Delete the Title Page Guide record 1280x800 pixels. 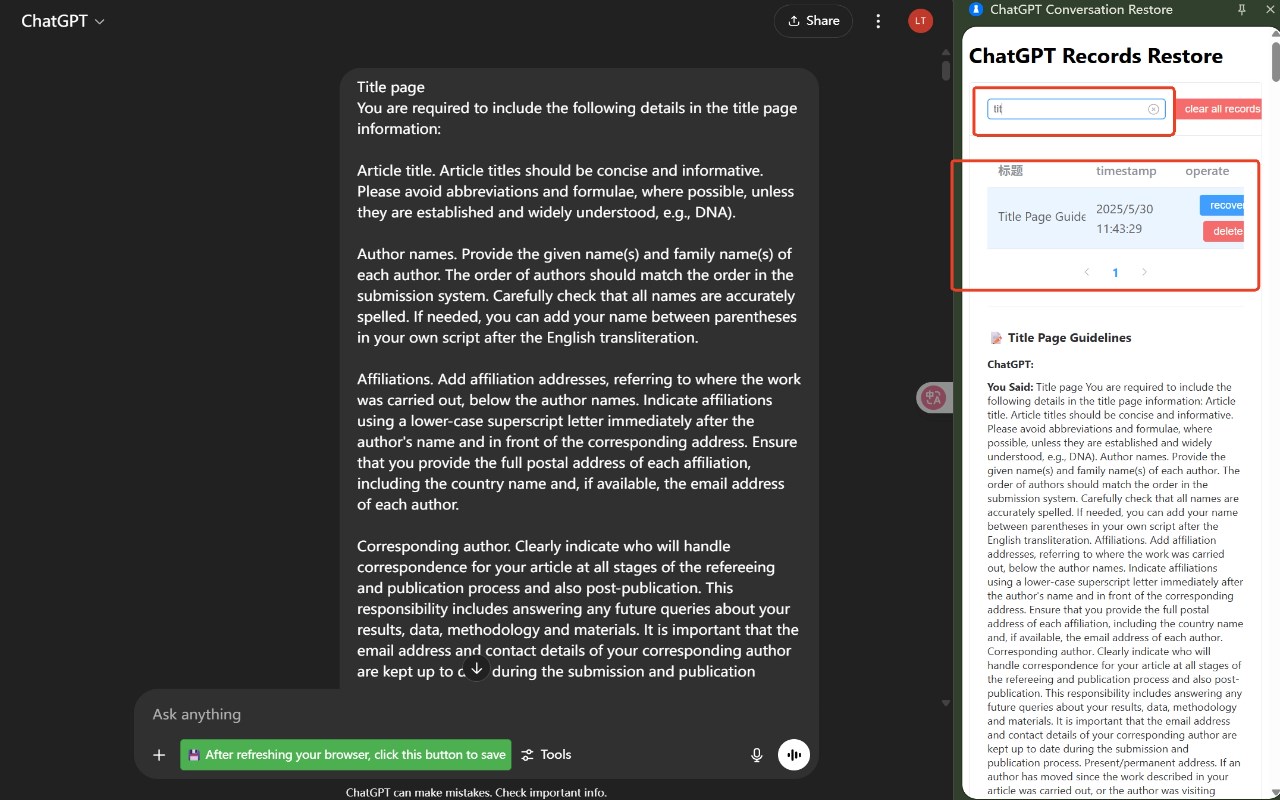[x=1225, y=231]
